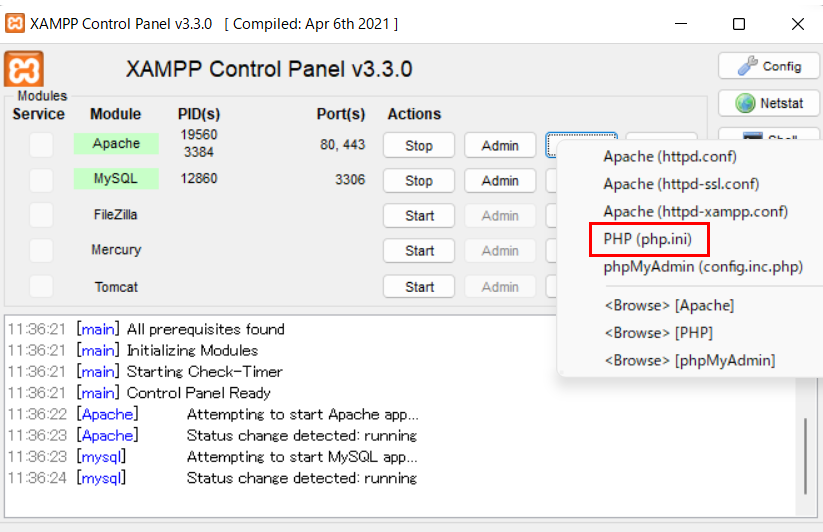
Task: Stop the MySQL module
Action: click(419, 180)
